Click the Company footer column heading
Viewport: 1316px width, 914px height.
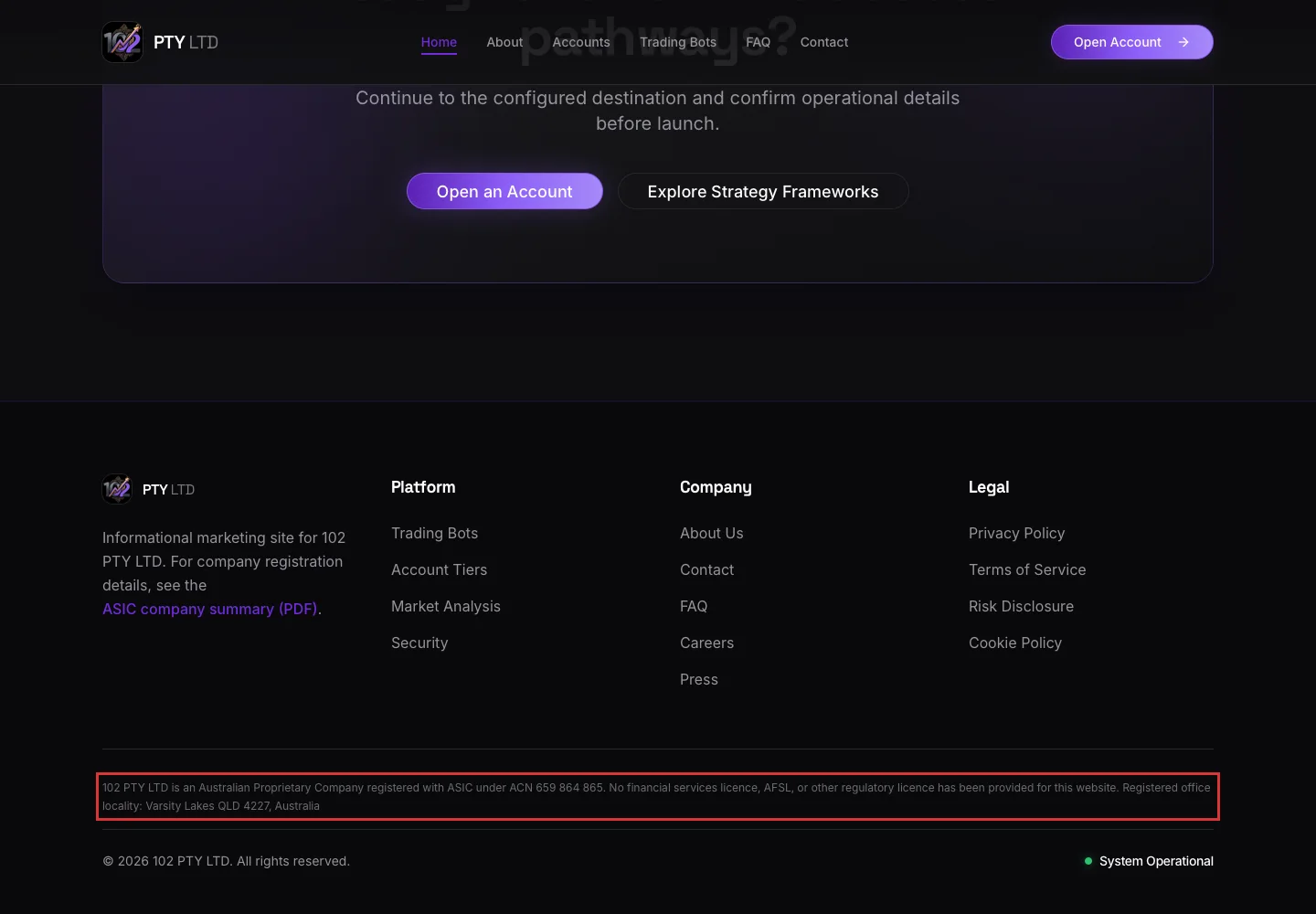click(x=716, y=487)
